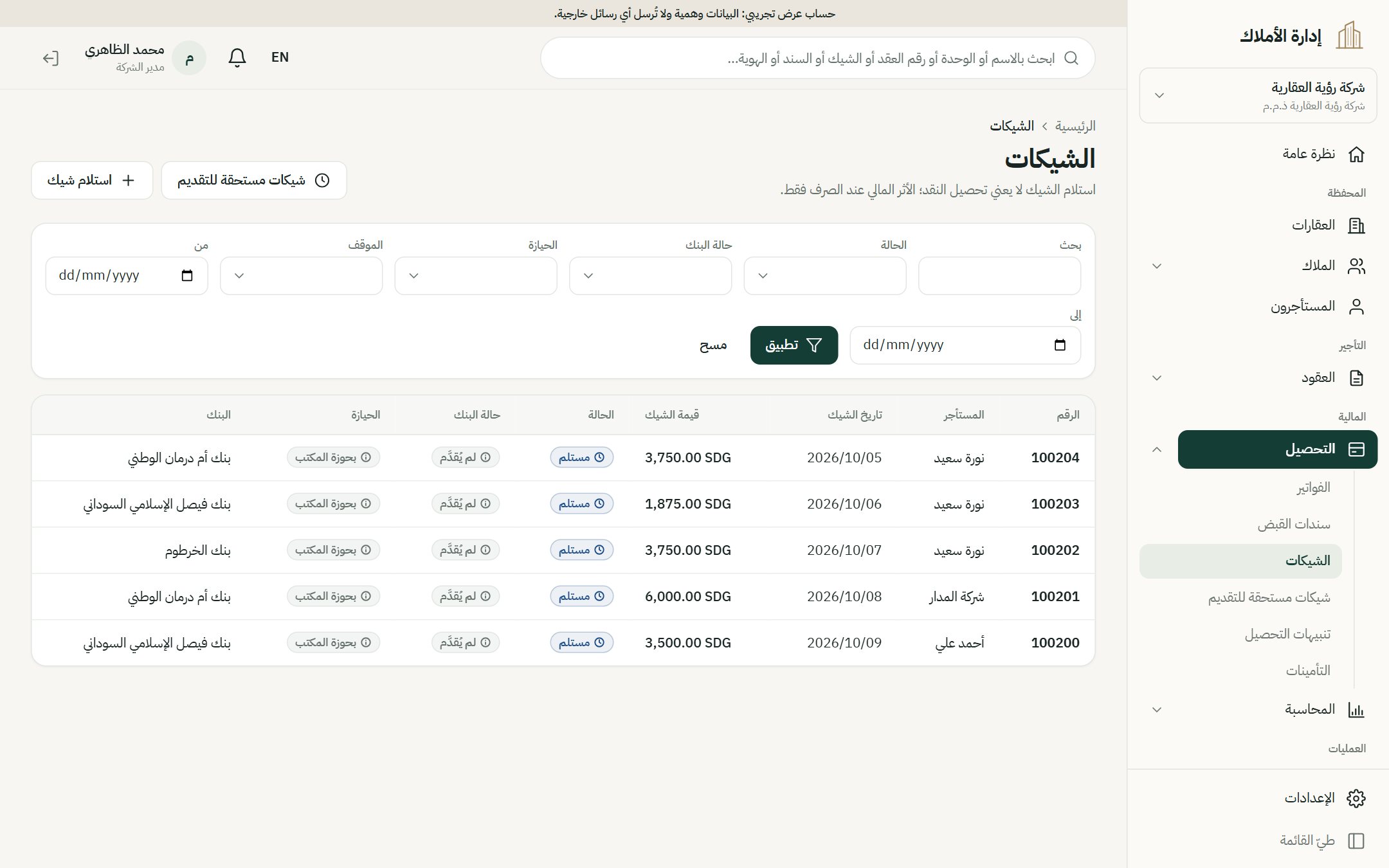Open العقارات building icon in sidebar
This screenshot has height=868, width=1389.
[x=1356, y=226]
